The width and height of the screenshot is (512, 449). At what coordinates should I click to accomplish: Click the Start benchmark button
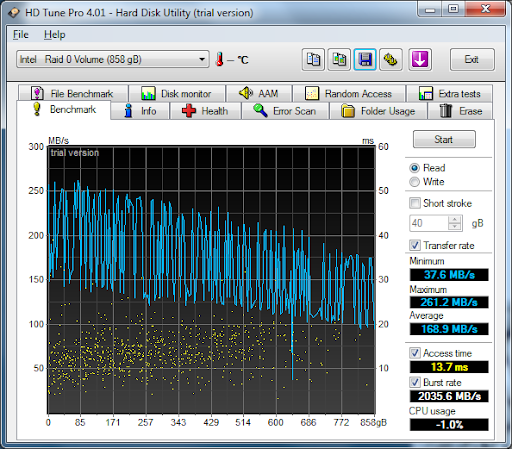pos(444,139)
